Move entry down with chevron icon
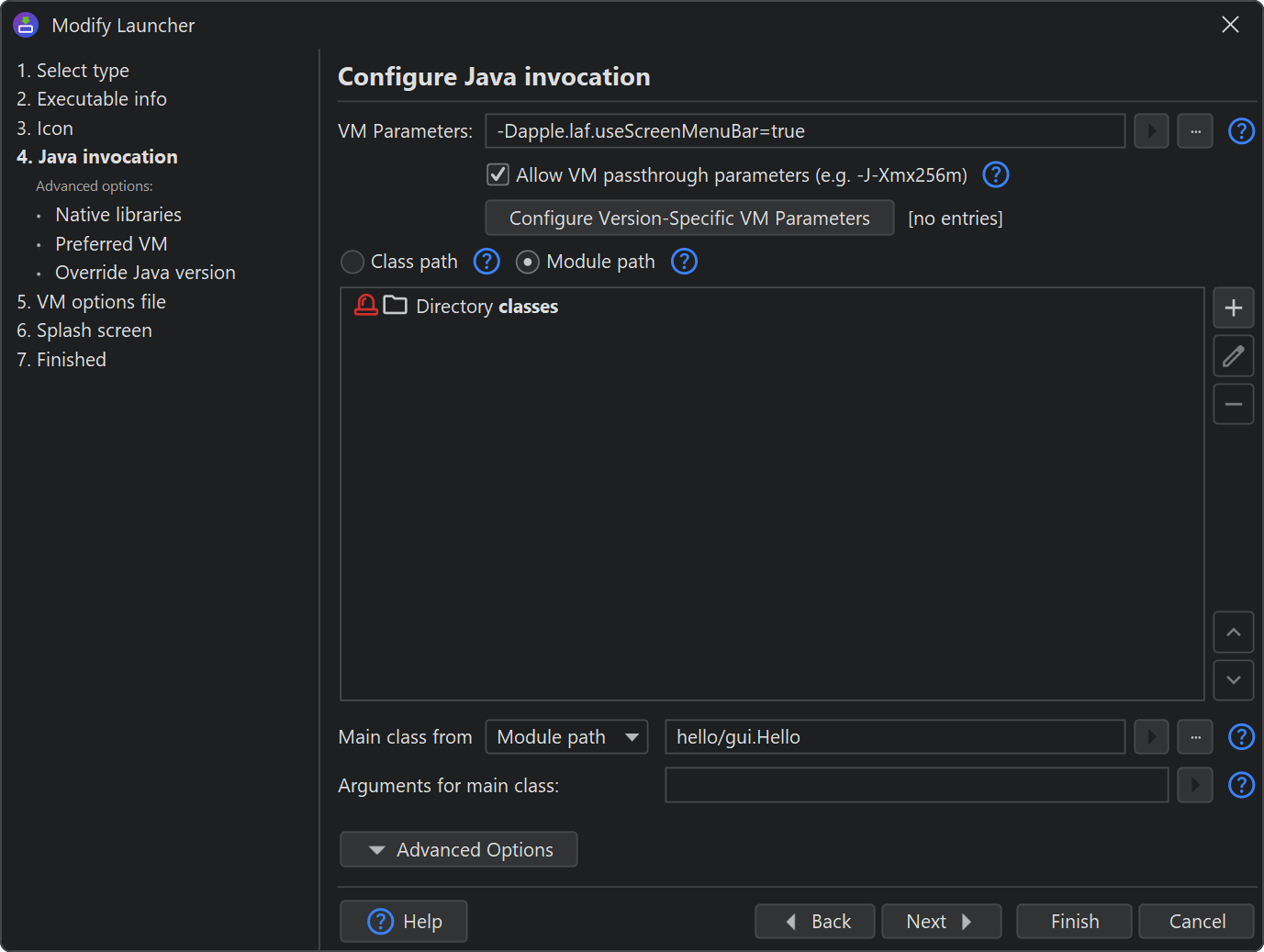The image size is (1264, 952). [x=1233, y=680]
